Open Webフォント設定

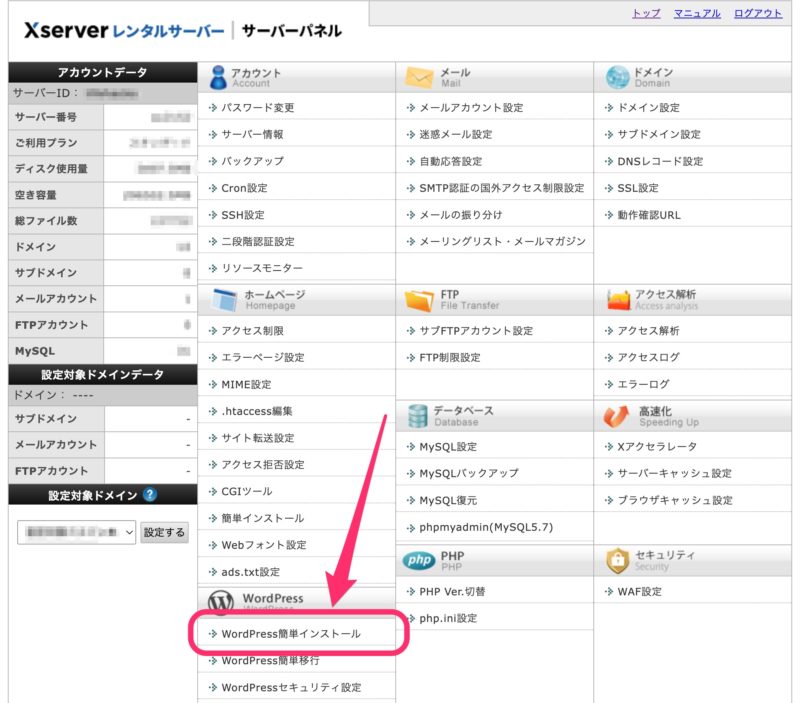(264, 545)
